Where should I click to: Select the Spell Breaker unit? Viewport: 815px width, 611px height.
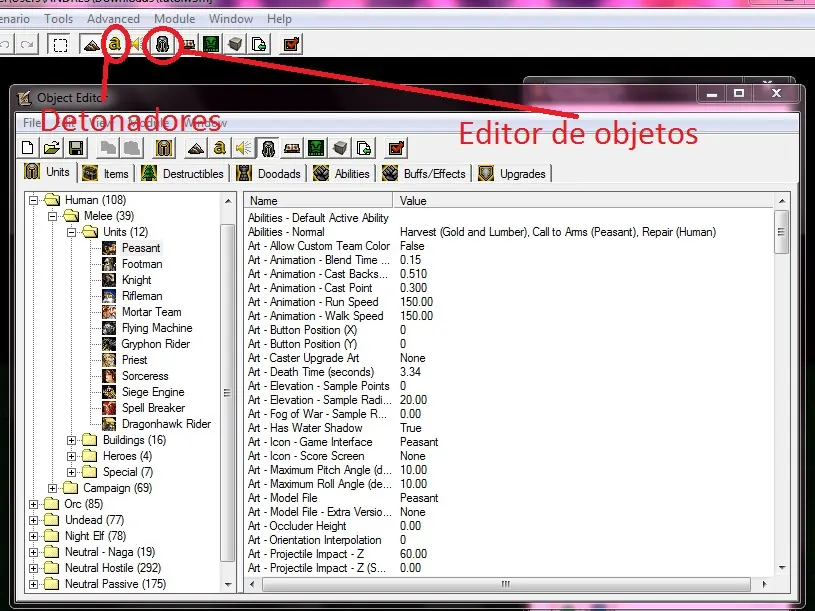pos(153,408)
